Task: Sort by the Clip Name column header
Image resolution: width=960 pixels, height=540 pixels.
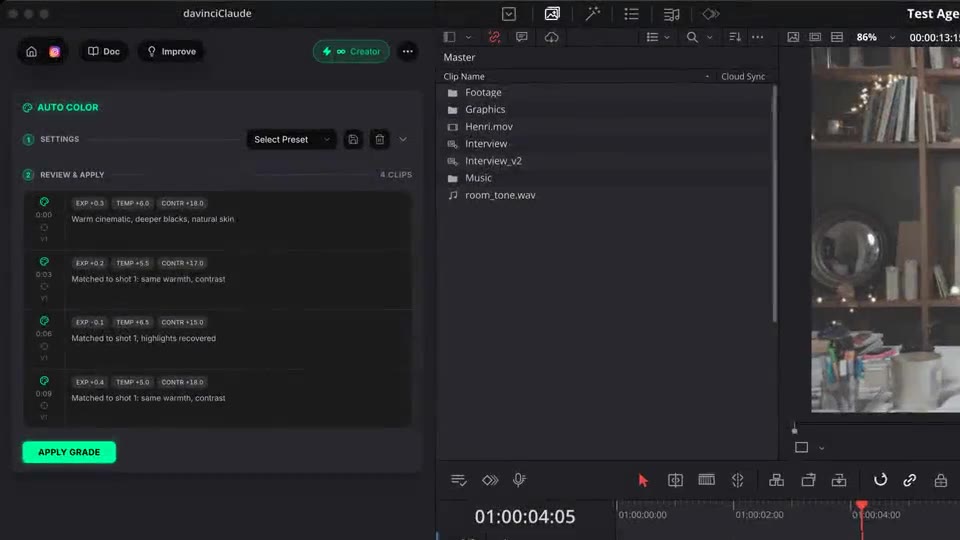Action: [x=463, y=77]
